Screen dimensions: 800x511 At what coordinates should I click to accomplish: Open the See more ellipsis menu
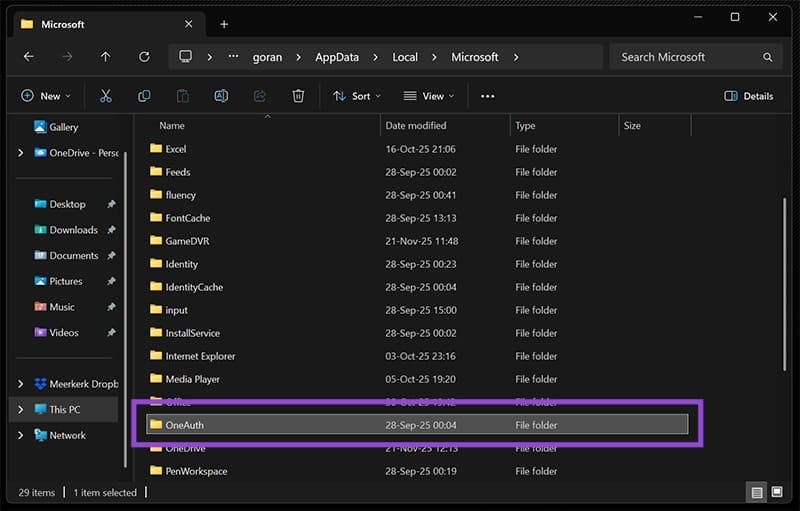click(x=487, y=96)
